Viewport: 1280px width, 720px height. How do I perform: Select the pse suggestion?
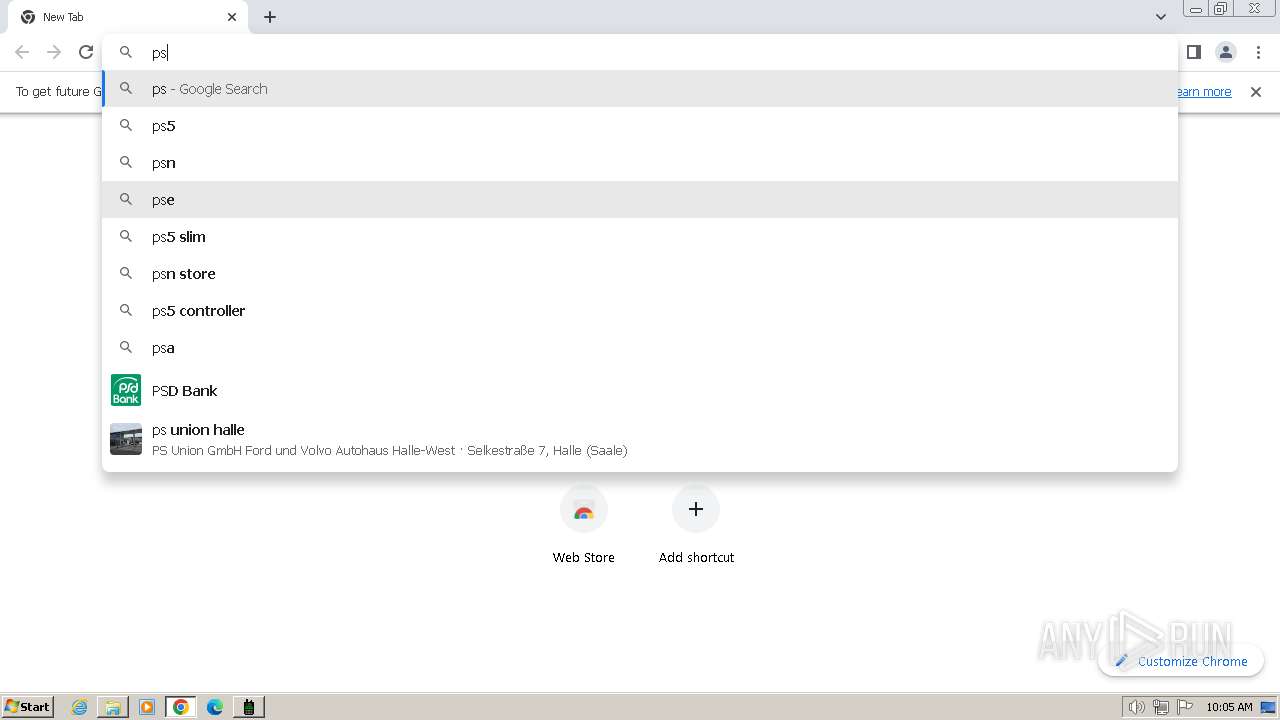click(640, 200)
